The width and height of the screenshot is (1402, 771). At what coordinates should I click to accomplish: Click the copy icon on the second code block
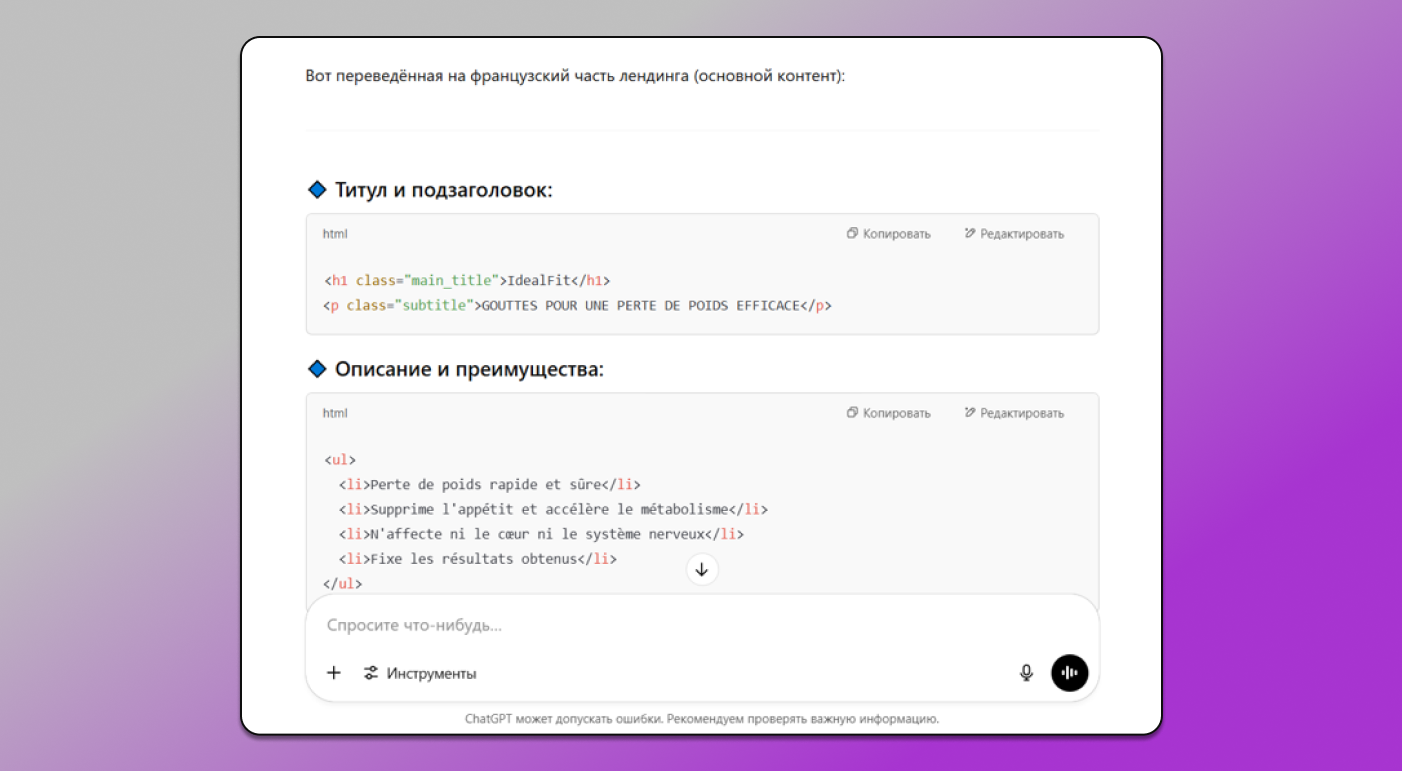click(x=853, y=412)
